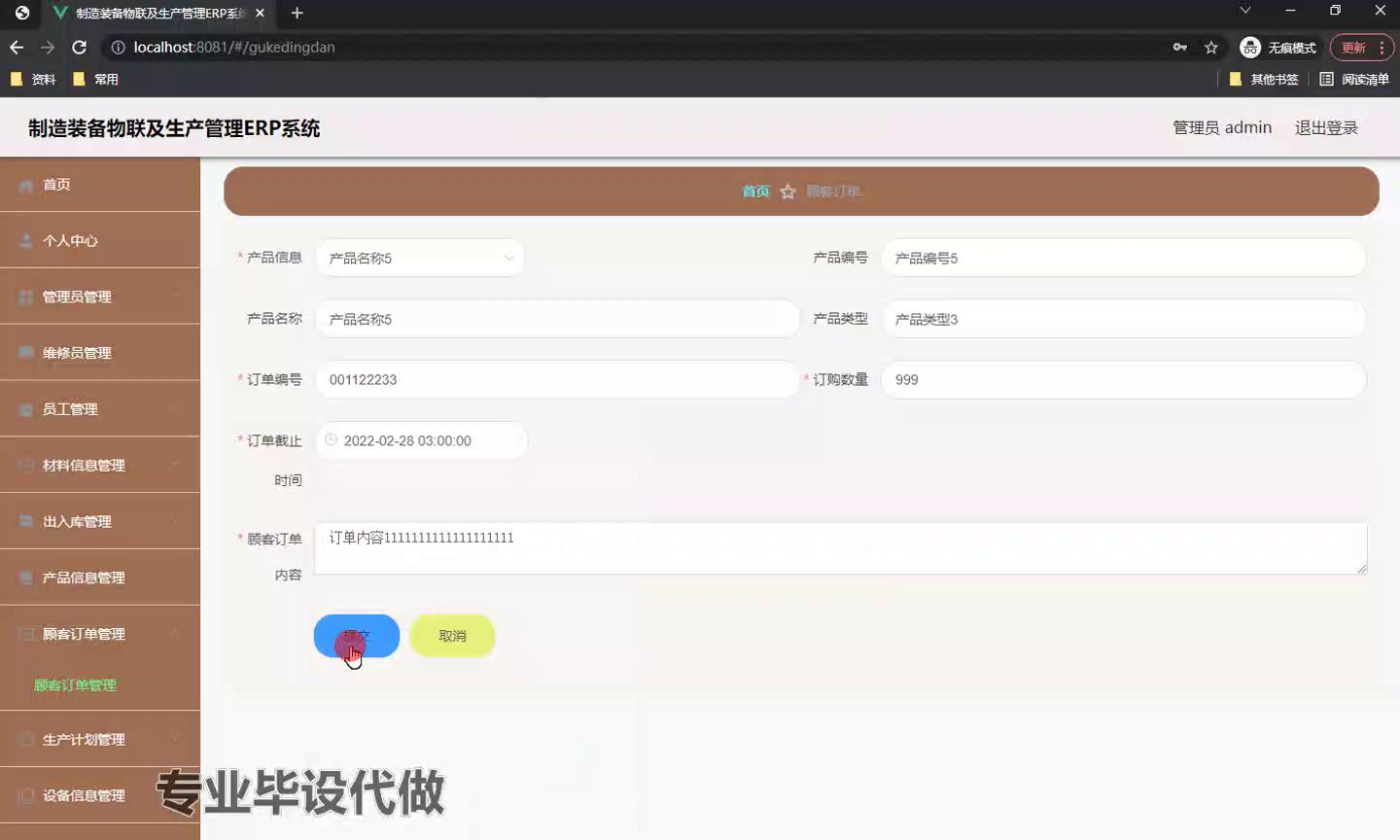Click the blue 提交 submit button
The height and width of the screenshot is (840, 1400).
356,636
